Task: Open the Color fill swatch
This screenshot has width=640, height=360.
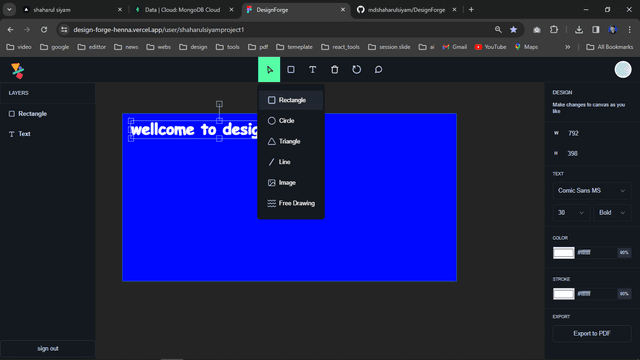Action: [564, 253]
